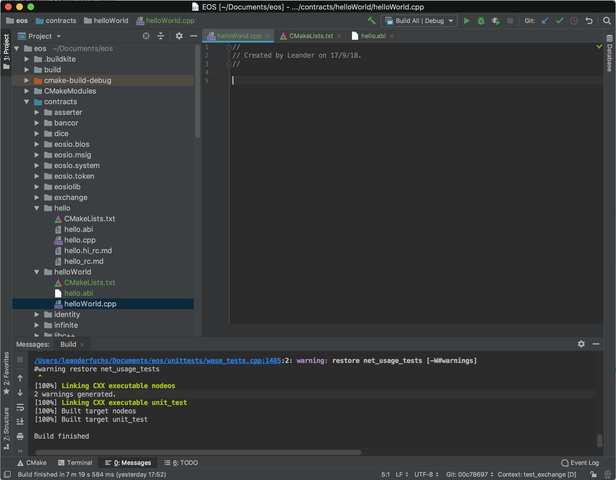The image size is (616, 480).
Task: Commit changes with the Git checkmark icon
Action: tap(560, 20)
